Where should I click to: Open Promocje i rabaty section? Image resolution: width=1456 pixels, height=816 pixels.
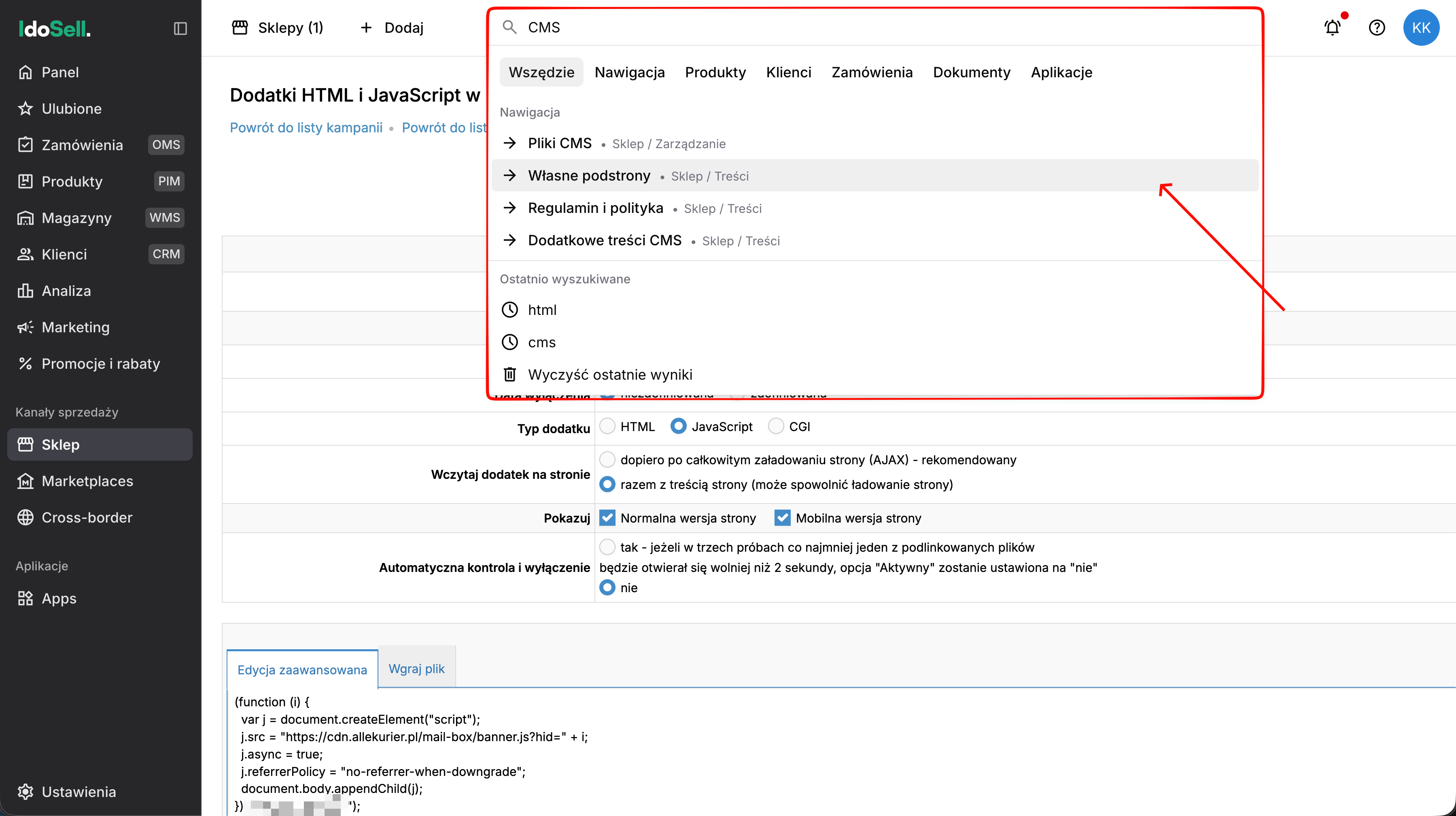pos(100,363)
